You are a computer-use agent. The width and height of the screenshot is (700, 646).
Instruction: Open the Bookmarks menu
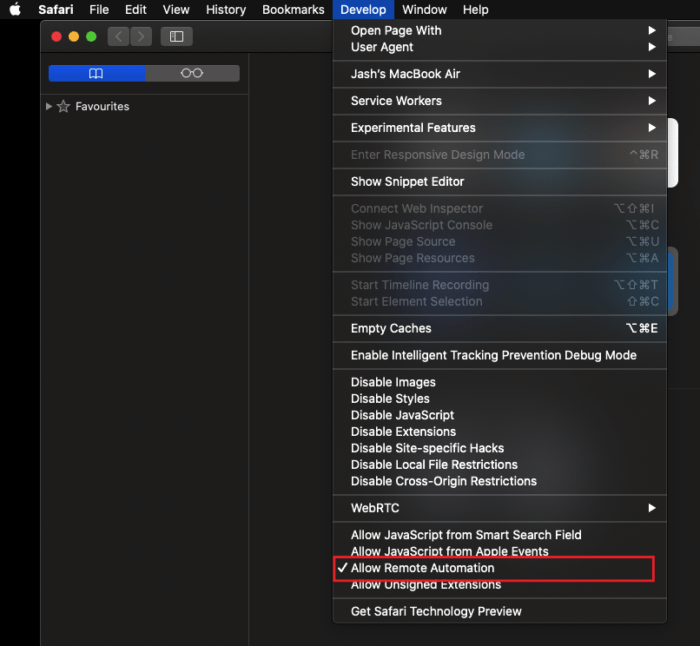(x=293, y=9)
